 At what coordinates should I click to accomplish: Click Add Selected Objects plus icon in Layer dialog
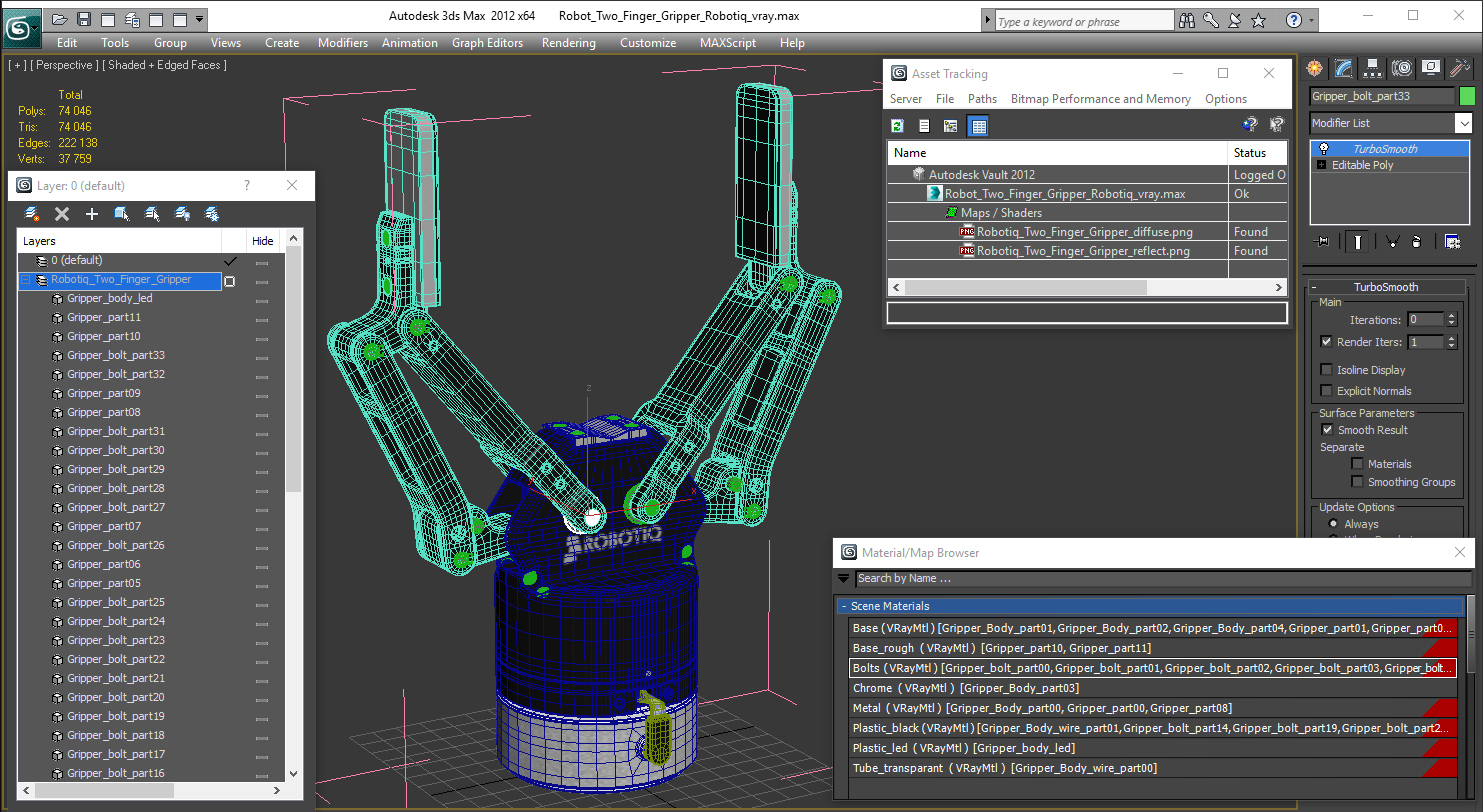(92, 214)
